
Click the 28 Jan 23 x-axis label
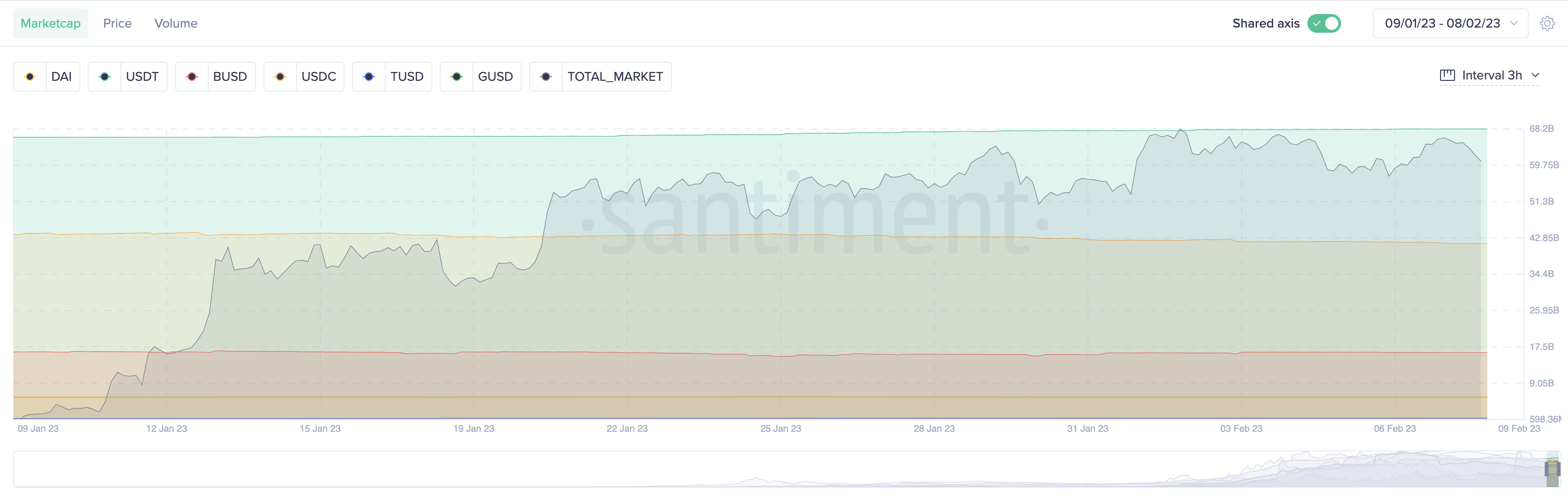(x=934, y=428)
